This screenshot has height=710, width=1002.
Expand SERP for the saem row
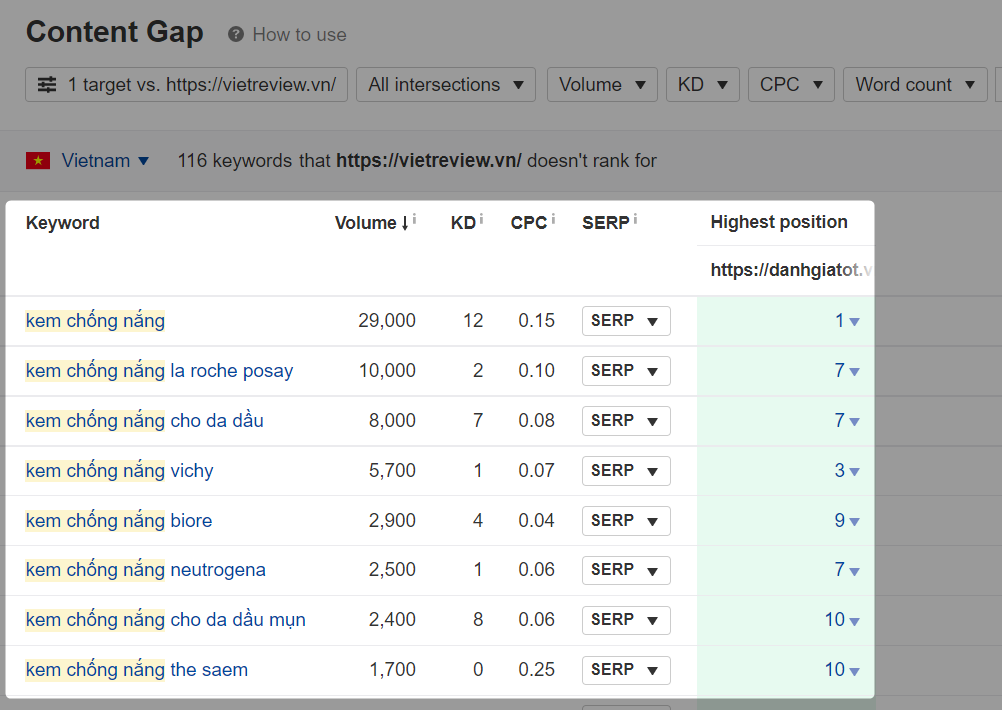click(x=626, y=670)
